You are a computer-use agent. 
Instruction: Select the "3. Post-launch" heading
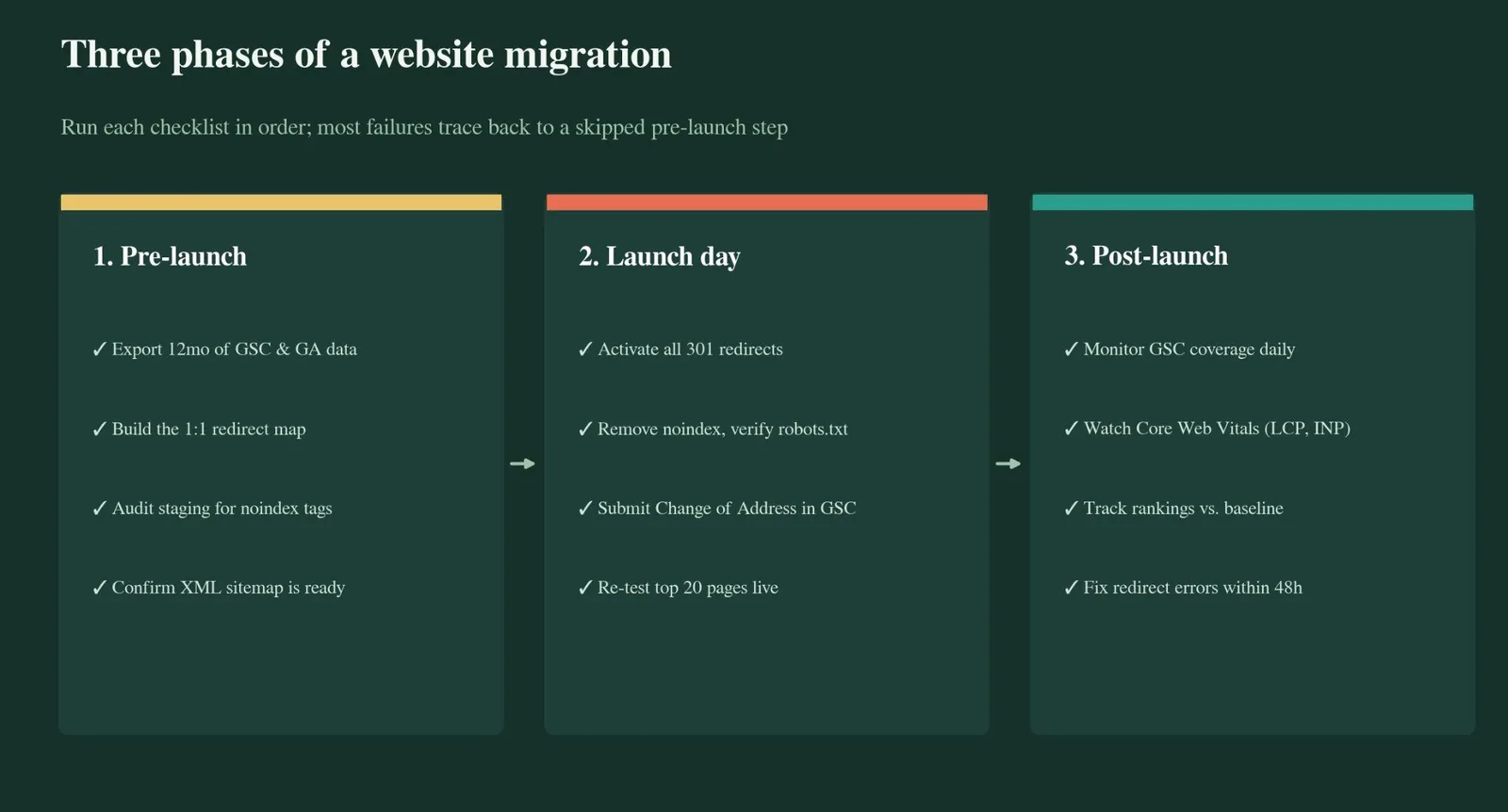(x=1146, y=256)
